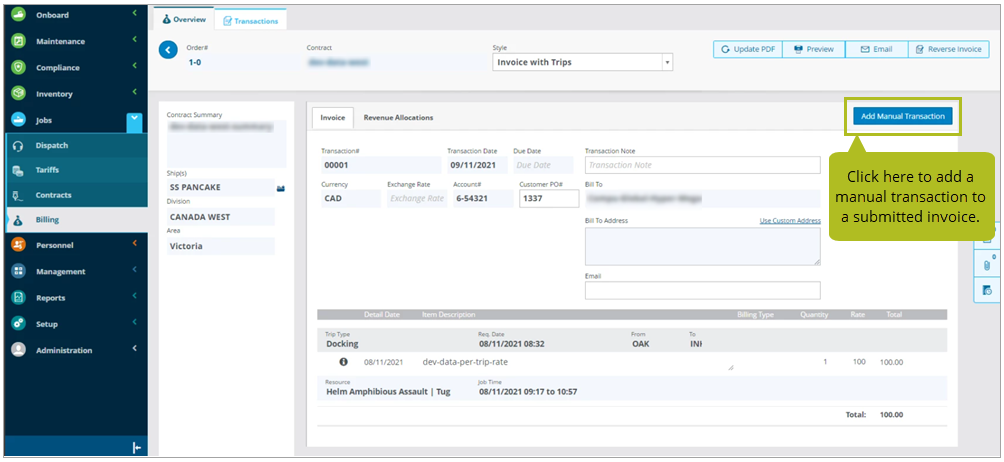Image resolution: width=1004 pixels, height=462 pixels.
Task: Select the Invoice tab
Action: [x=333, y=118]
